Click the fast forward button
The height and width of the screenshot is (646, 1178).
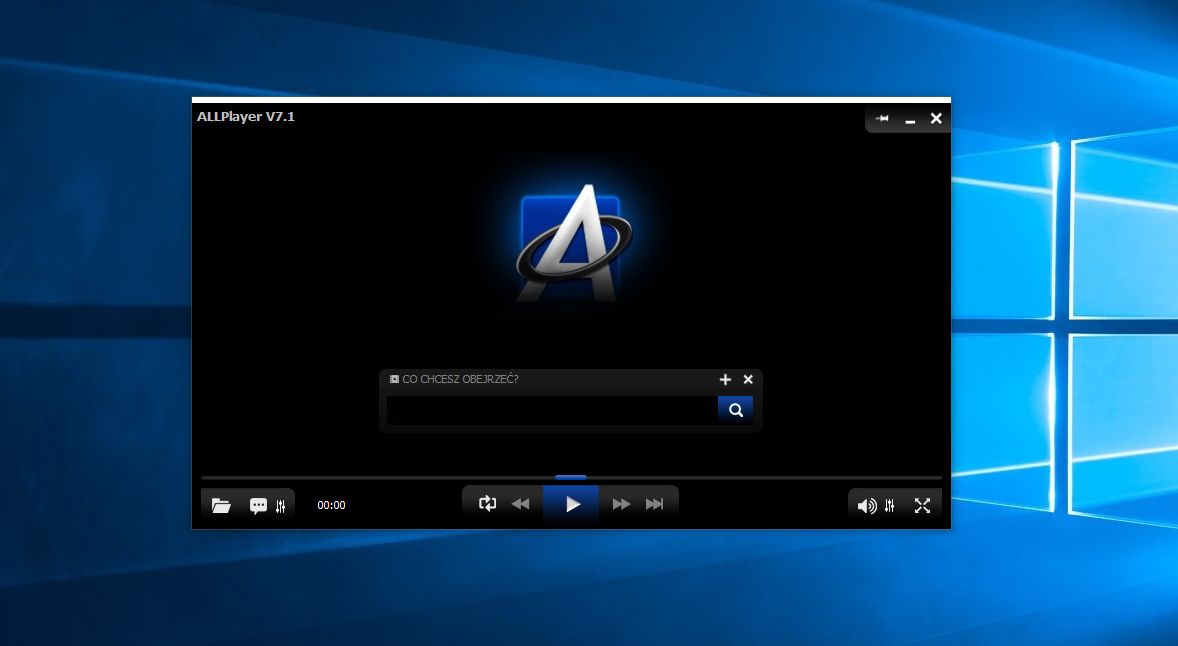(x=621, y=503)
